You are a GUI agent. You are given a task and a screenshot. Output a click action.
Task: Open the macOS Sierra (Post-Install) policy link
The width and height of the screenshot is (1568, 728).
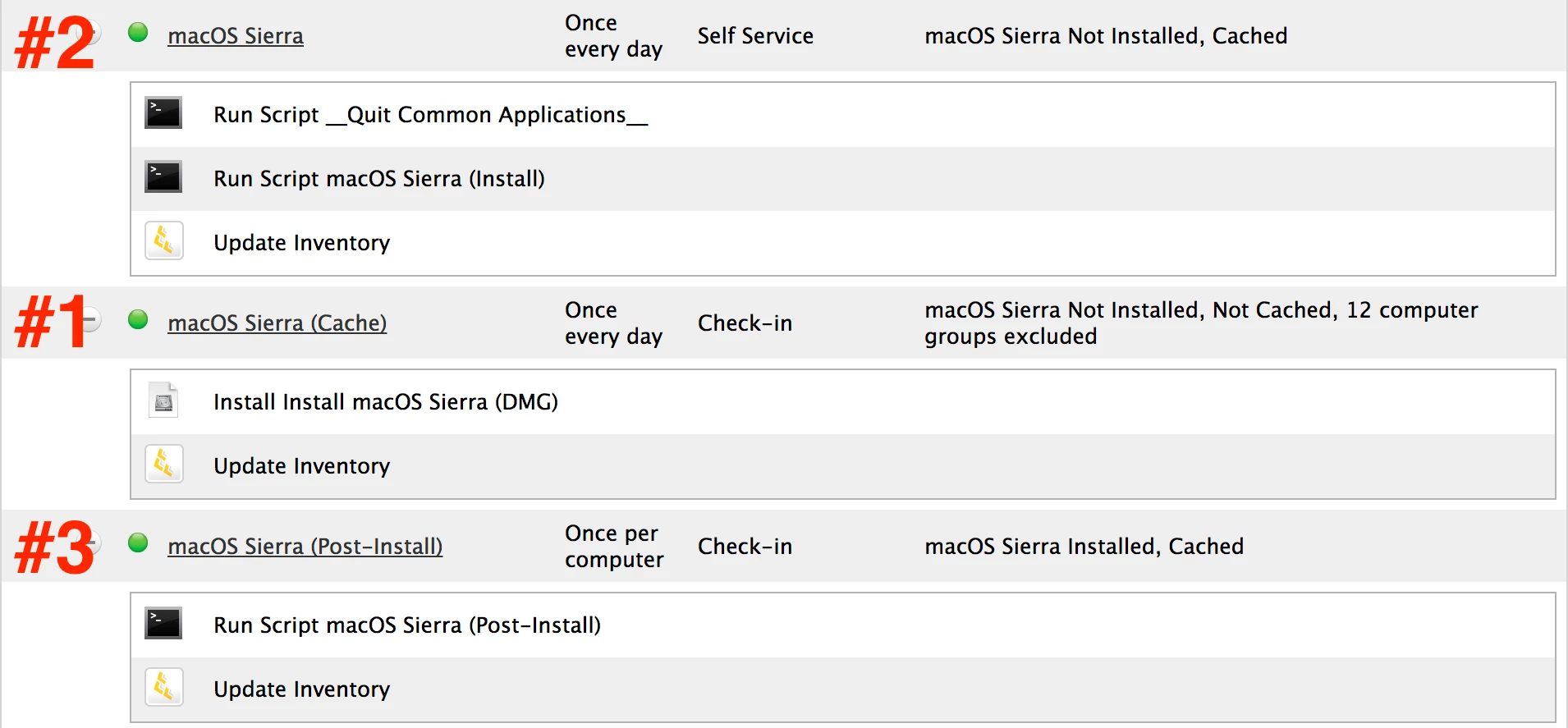tap(305, 547)
